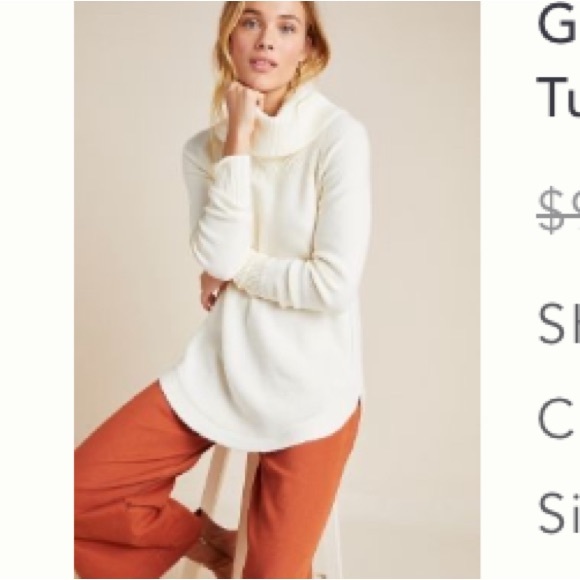The height and width of the screenshot is (580, 580).
Task: Click the product title starting with "G"
Action: click(x=559, y=22)
